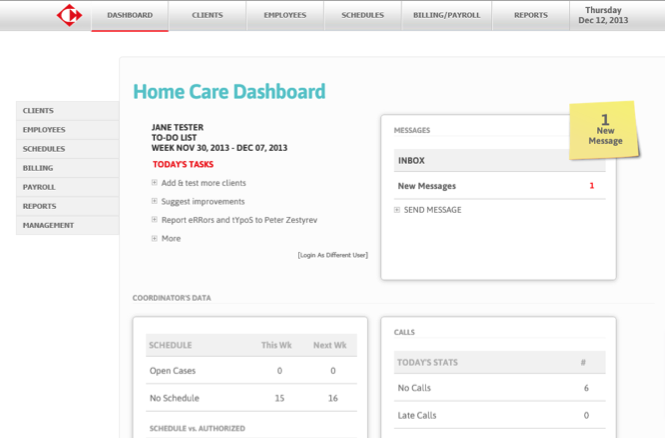The image size is (665, 438).
Task: Click 'Login As Different User' link
Action: pyautogui.click(x=332, y=255)
